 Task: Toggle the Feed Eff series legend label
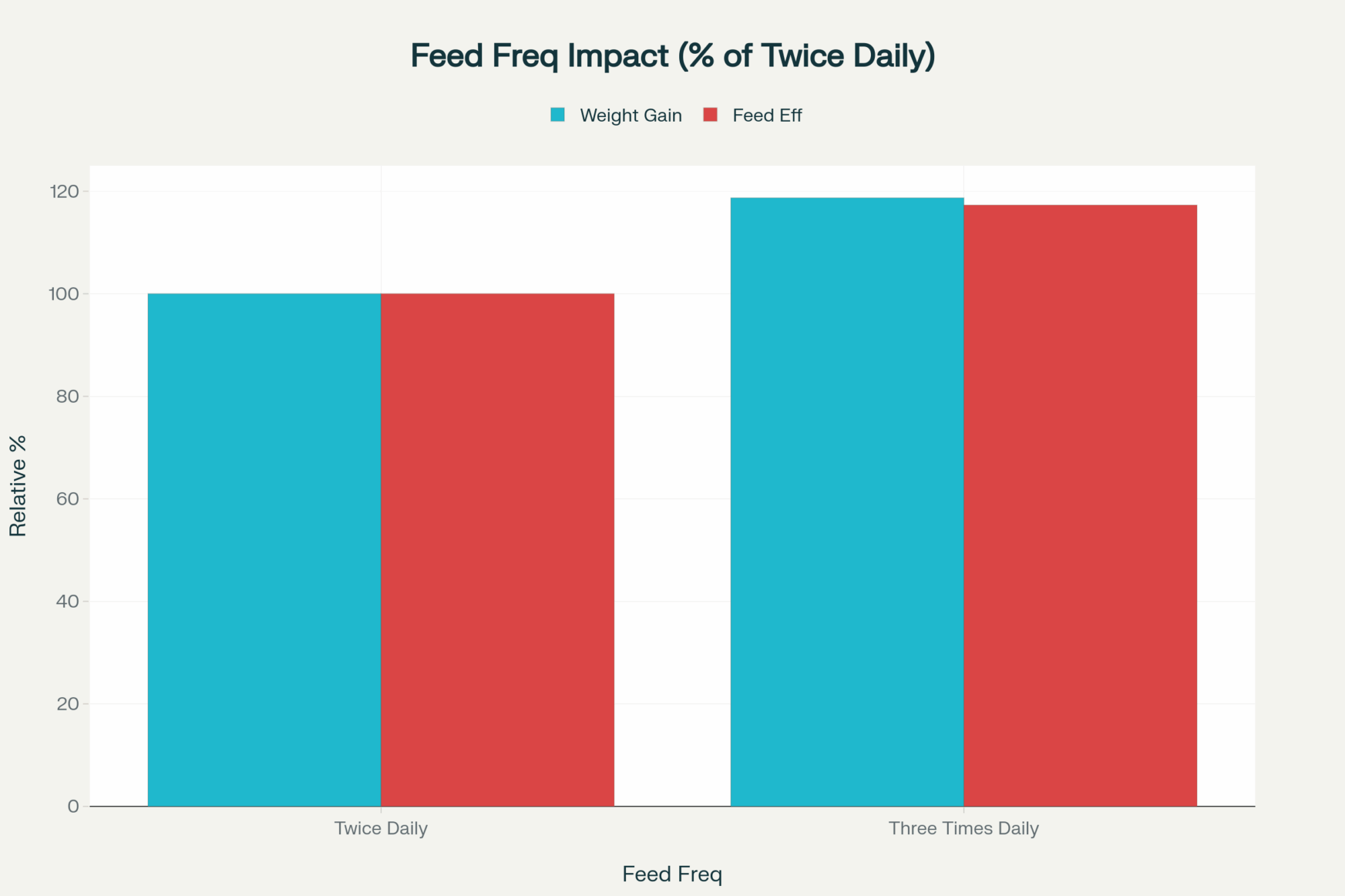click(x=767, y=116)
